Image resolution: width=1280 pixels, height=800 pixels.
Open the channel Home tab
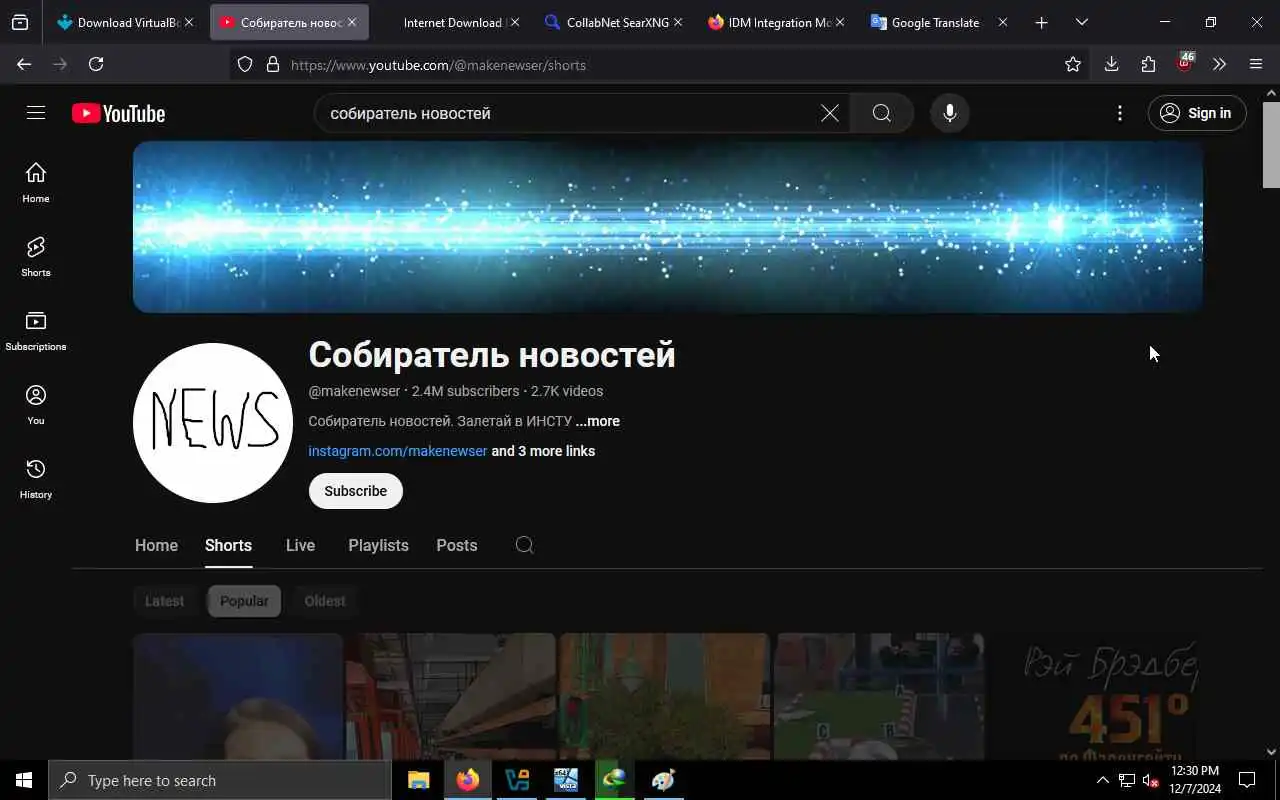[x=156, y=545]
